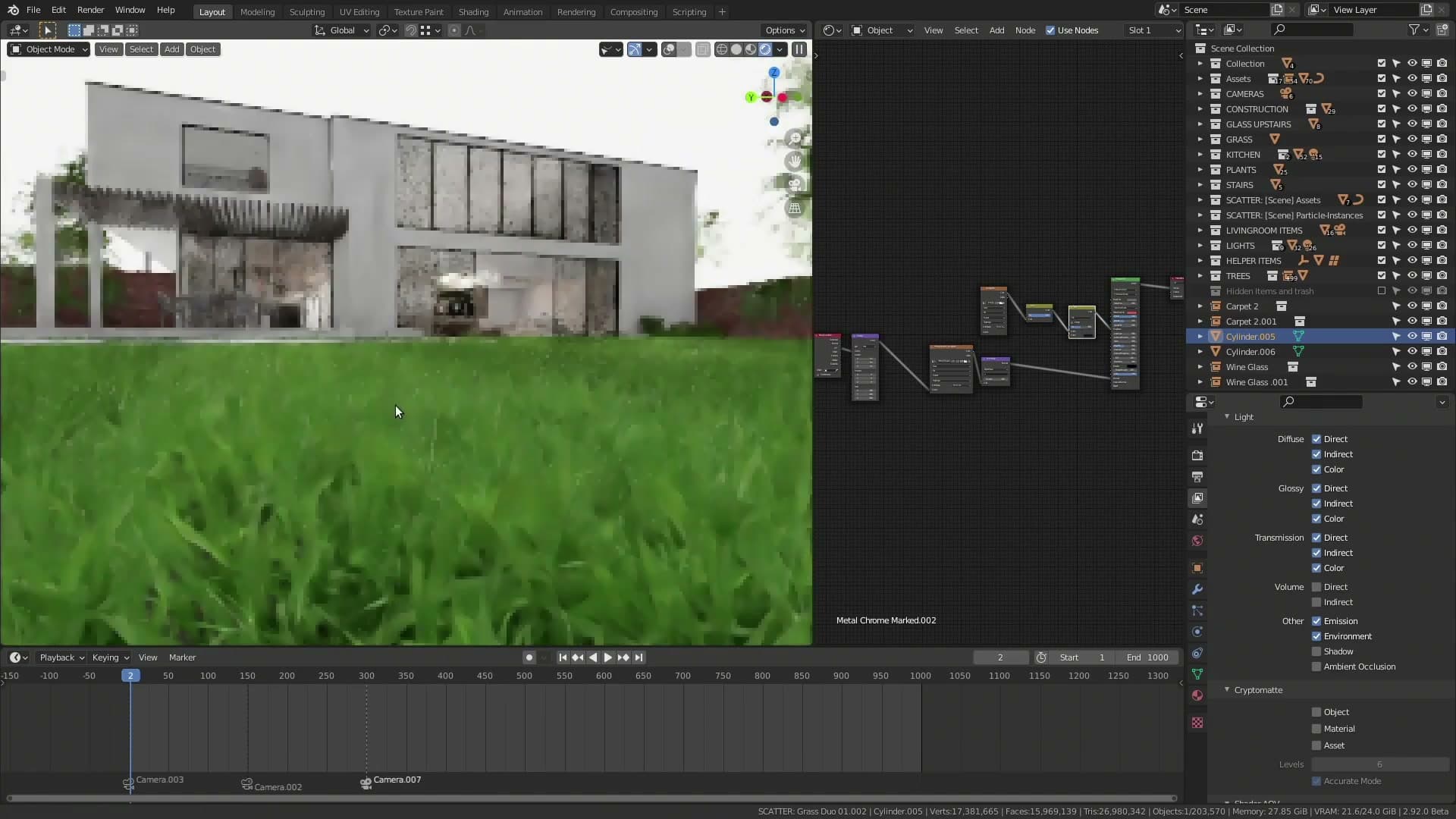Open the Object Constraints properties tab

(1197, 653)
